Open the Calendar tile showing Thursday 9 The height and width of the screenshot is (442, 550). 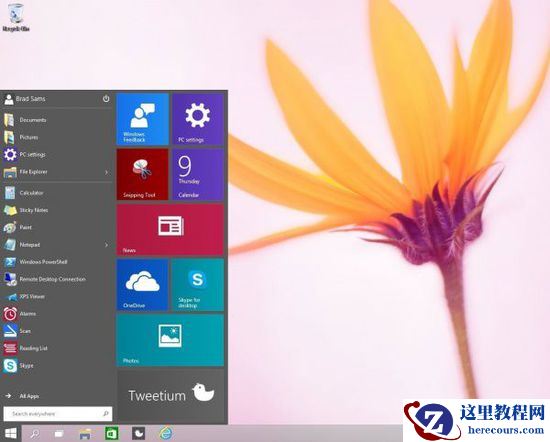(x=198, y=174)
